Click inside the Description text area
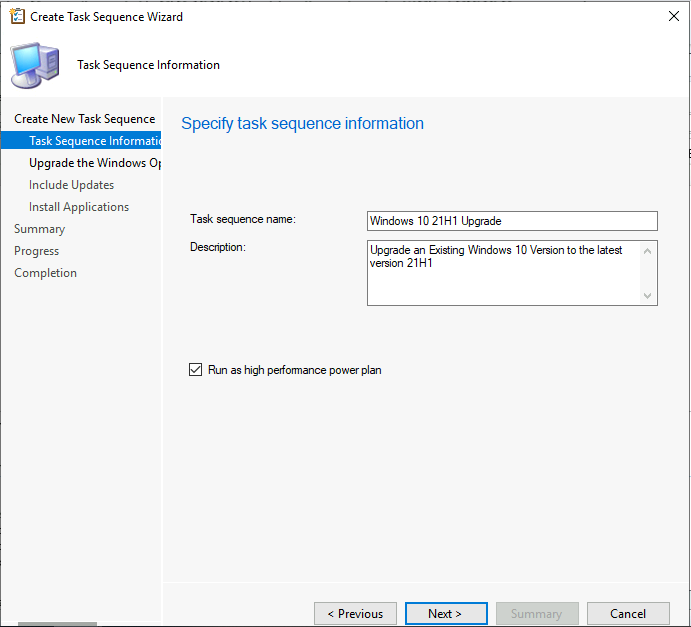The image size is (691, 627). pos(512,273)
